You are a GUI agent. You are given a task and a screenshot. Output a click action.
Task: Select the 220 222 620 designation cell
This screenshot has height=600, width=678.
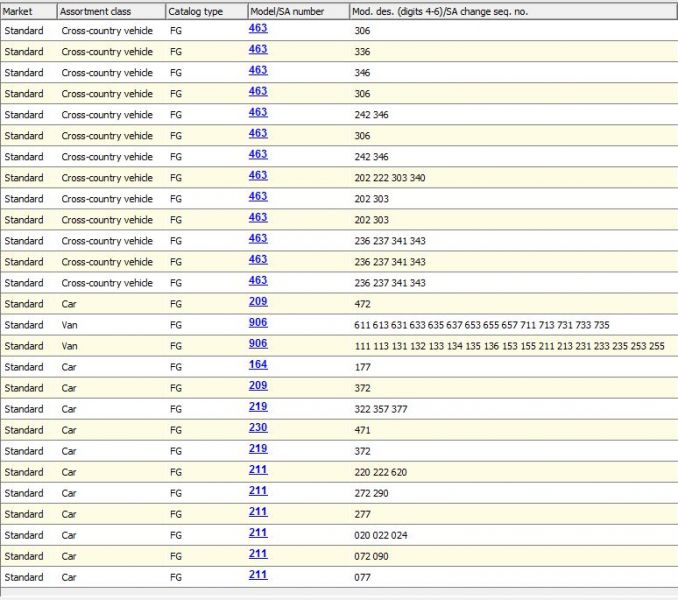tap(381, 472)
